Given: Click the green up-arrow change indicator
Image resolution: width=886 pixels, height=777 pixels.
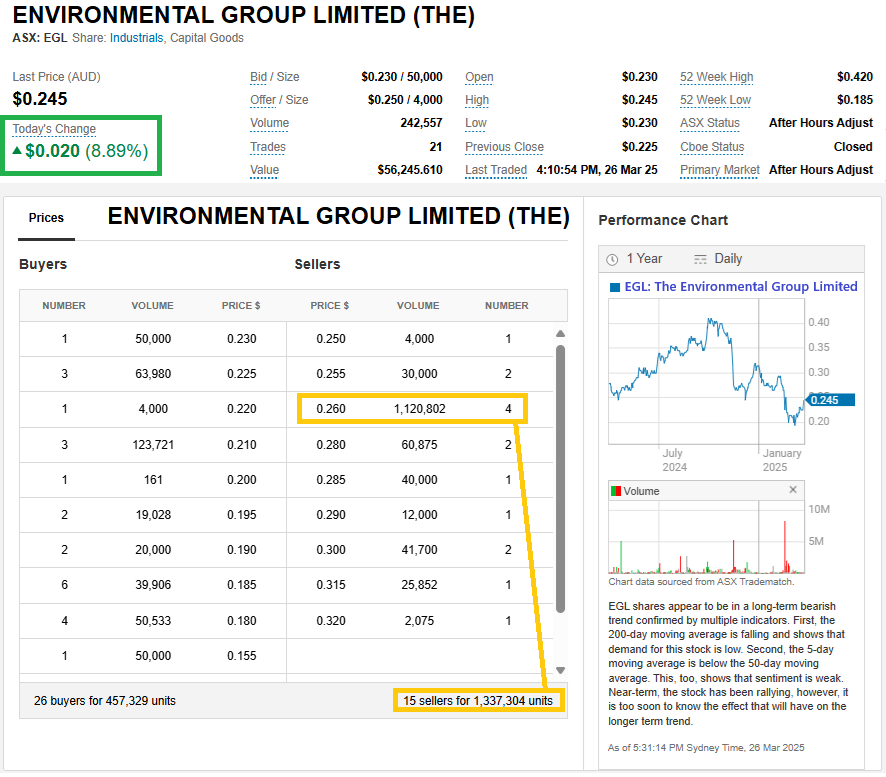Looking at the screenshot, I should click(17, 150).
